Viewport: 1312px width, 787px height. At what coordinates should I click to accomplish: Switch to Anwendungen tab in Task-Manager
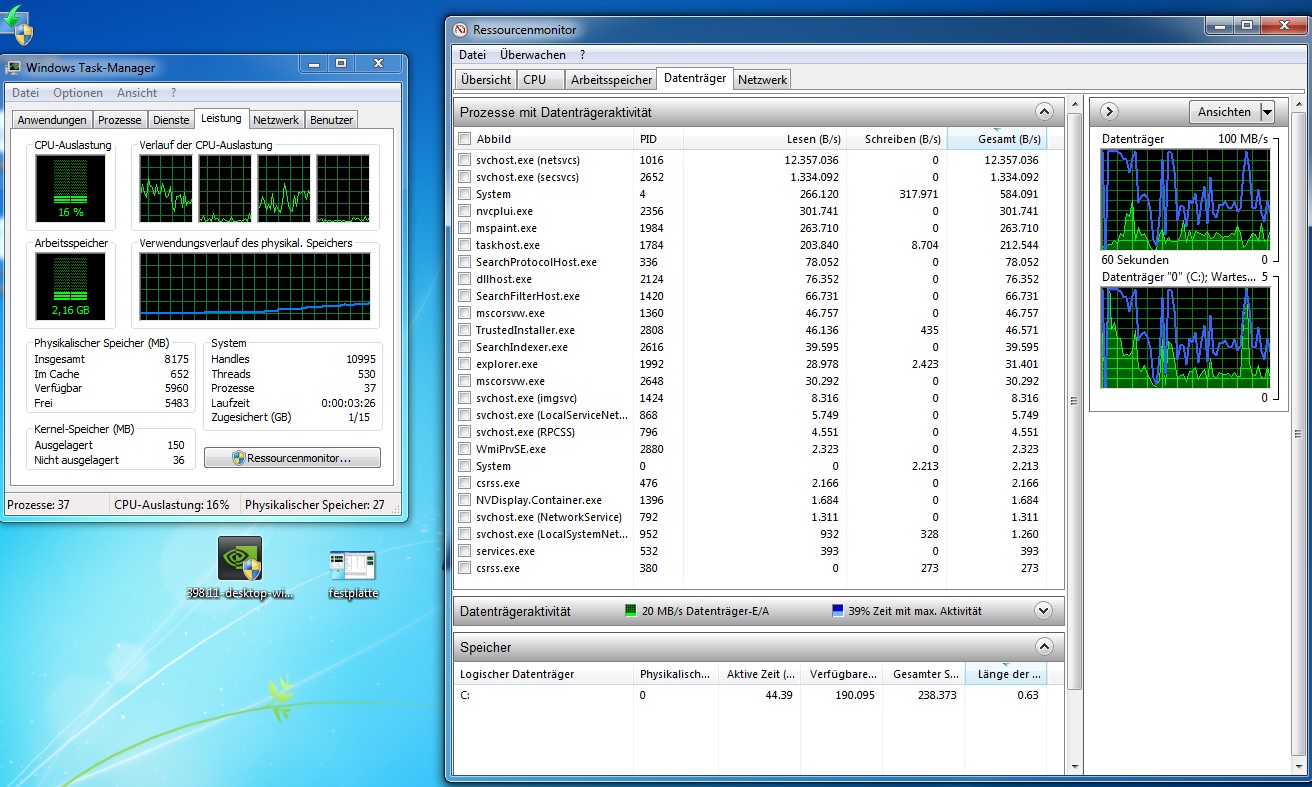(x=52, y=120)
